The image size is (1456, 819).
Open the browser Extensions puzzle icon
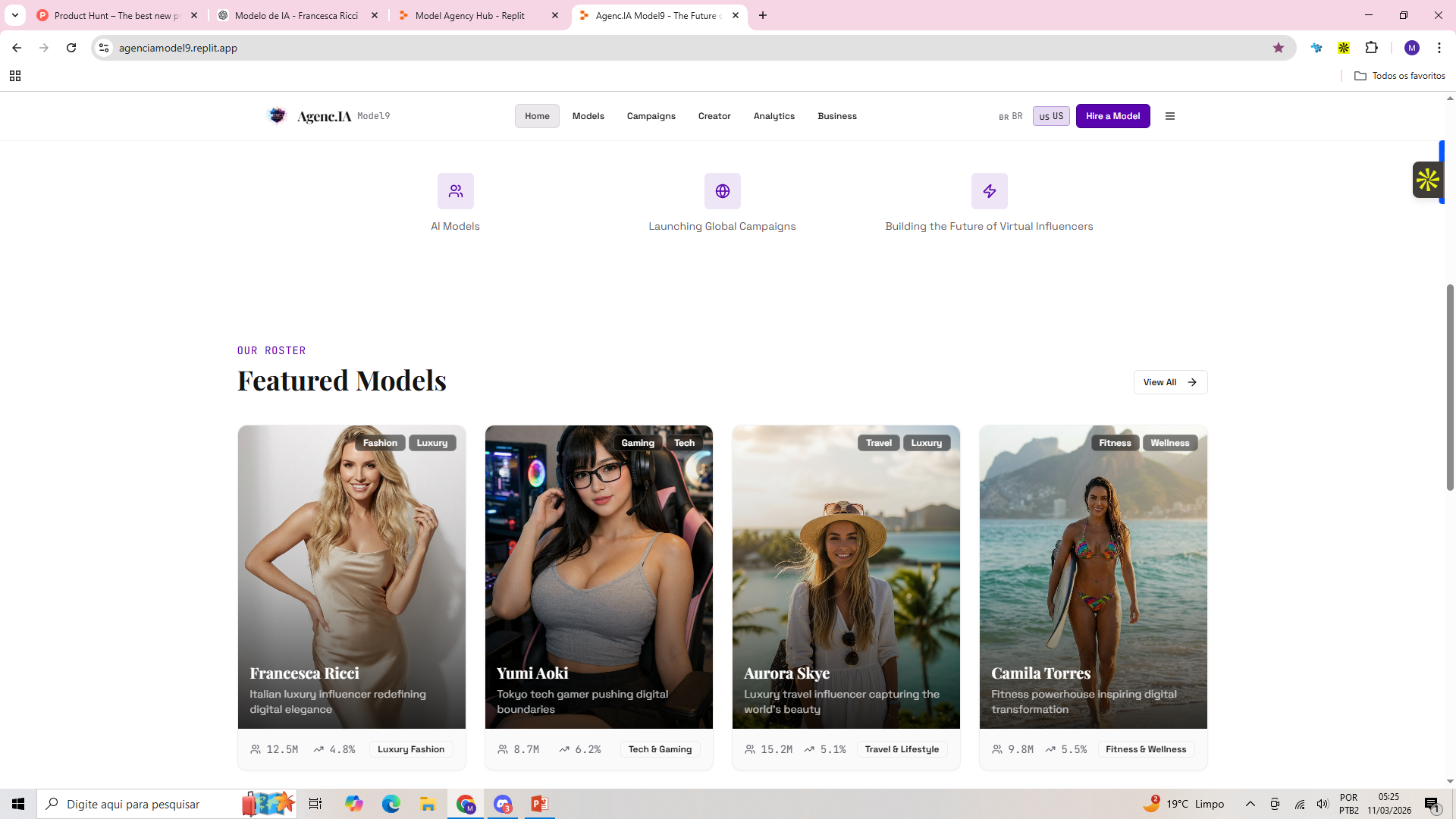[1371, 48]
